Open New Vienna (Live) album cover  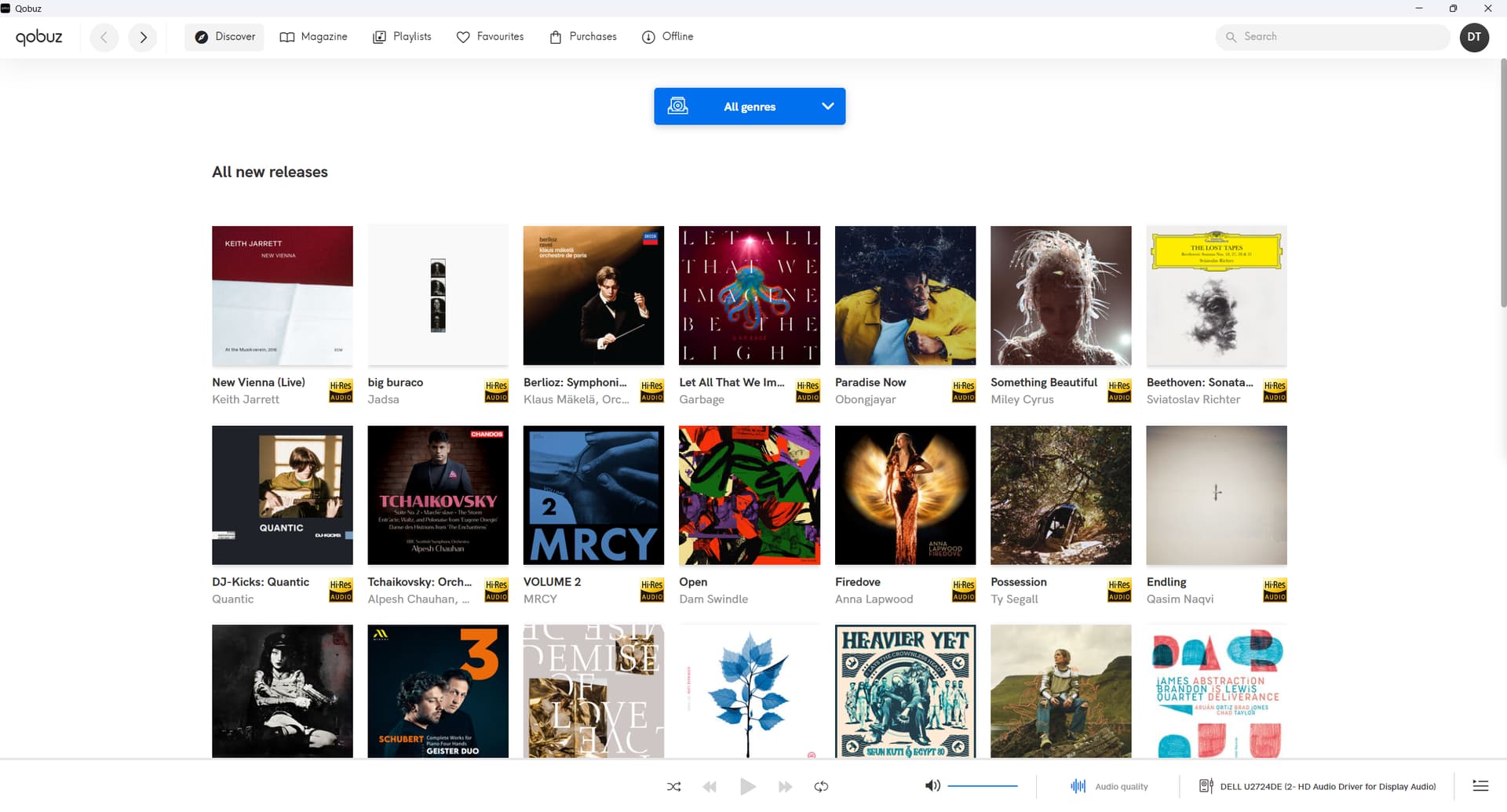[283, 296]
